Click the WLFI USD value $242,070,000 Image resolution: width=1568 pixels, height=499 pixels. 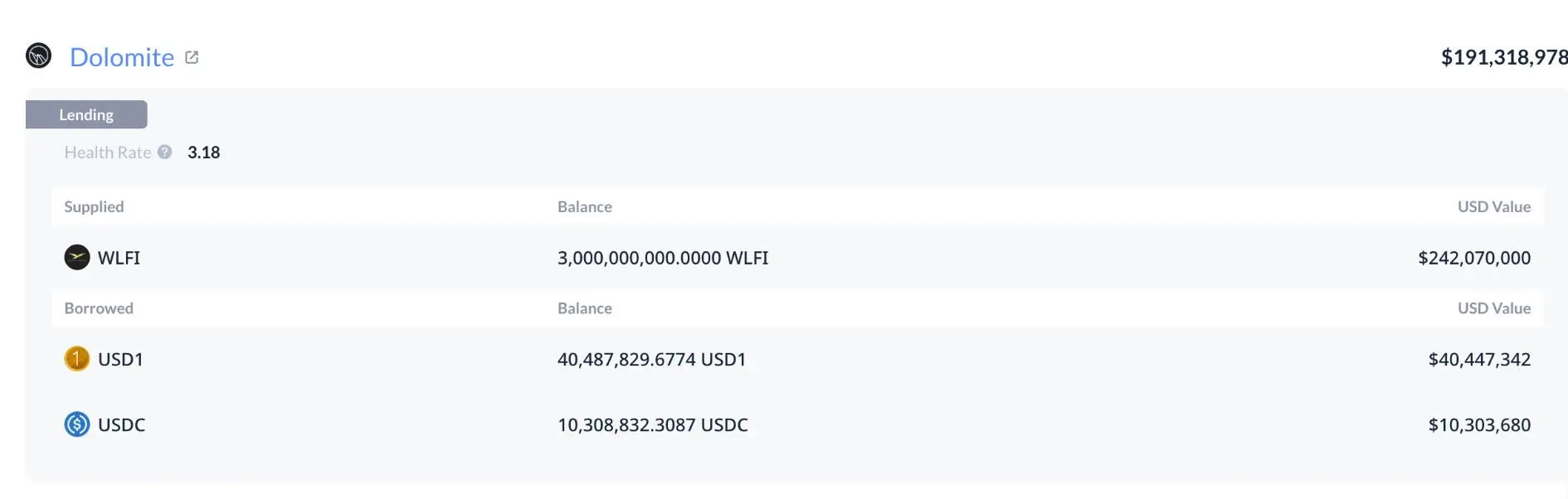(1473, 258)
